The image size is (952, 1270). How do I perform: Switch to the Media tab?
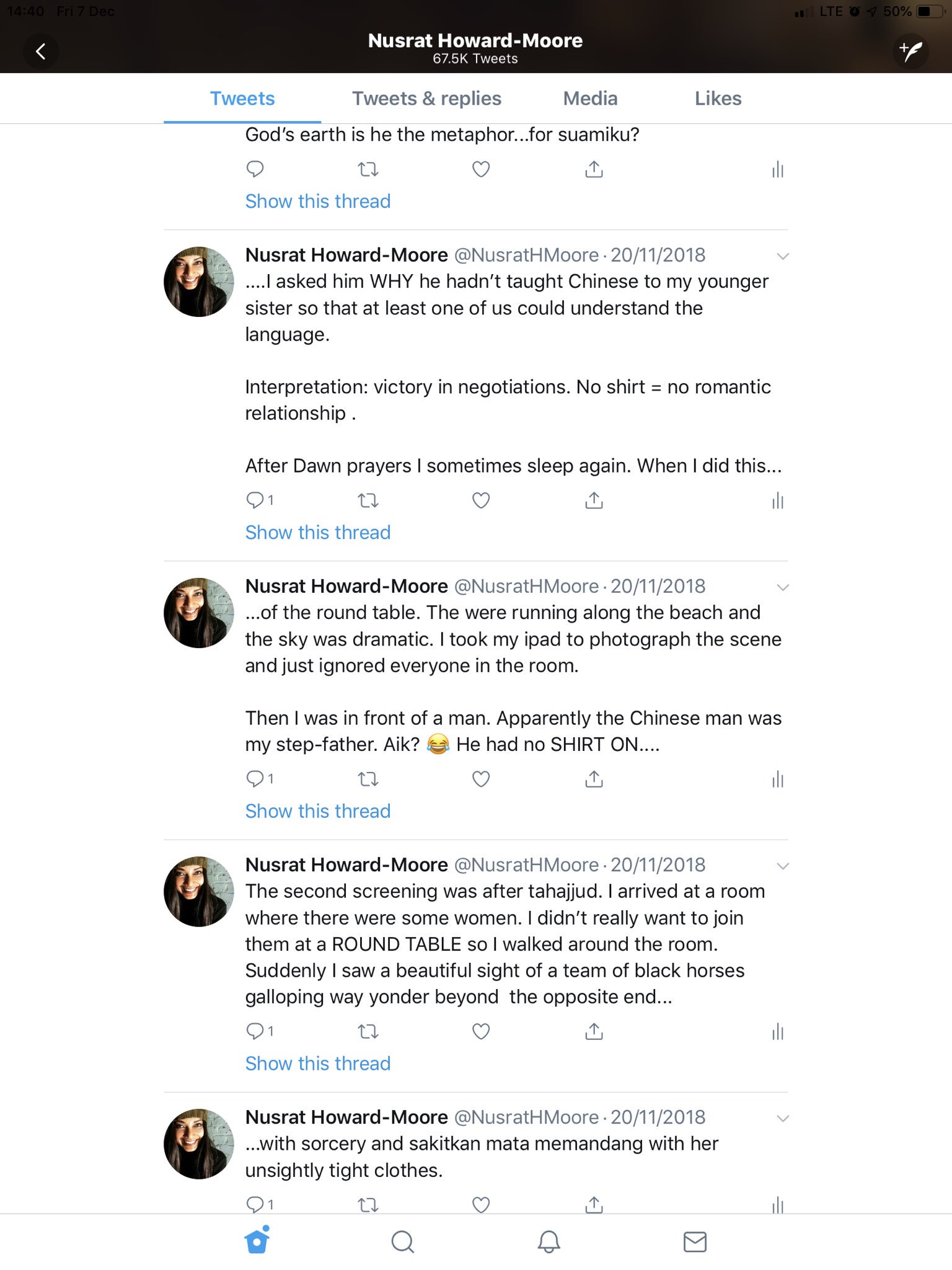click(x=590, y=99)
